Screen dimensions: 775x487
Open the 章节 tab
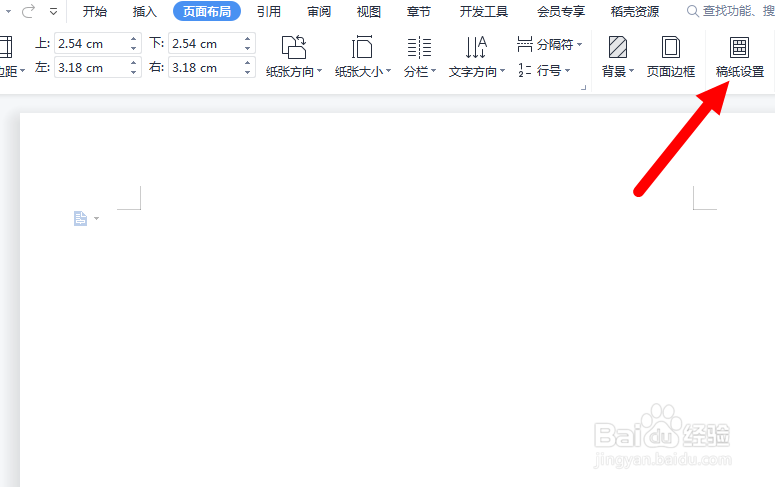(x=419, y=11)
